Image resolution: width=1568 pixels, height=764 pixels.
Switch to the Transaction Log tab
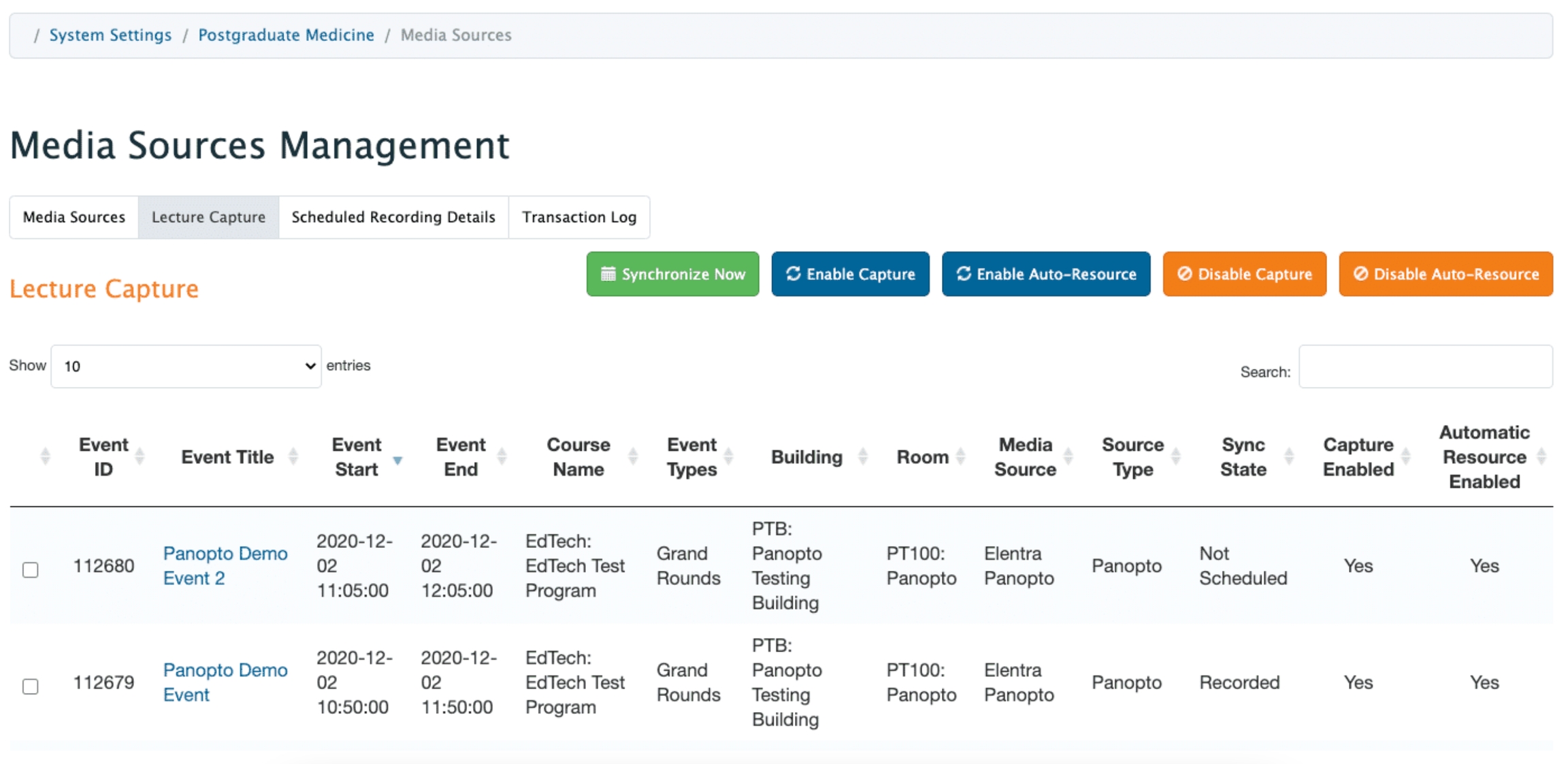tap(579, 217)
